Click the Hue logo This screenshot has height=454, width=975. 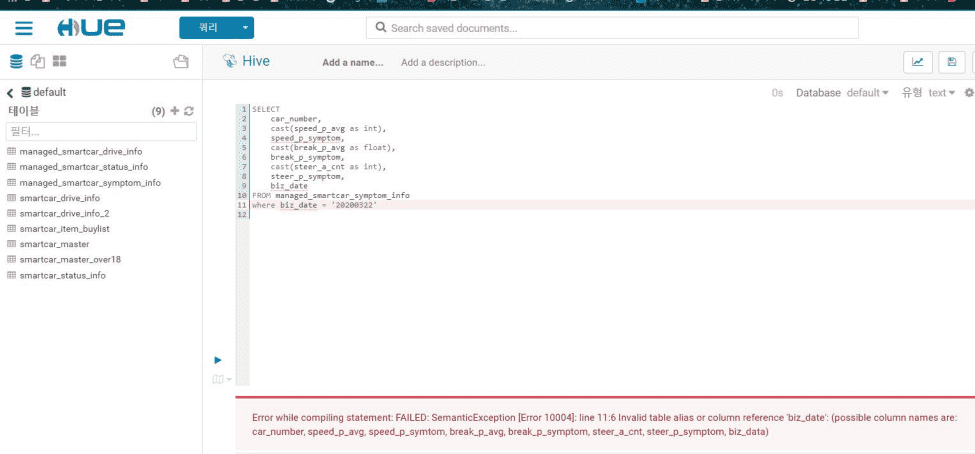pos(91,28)
